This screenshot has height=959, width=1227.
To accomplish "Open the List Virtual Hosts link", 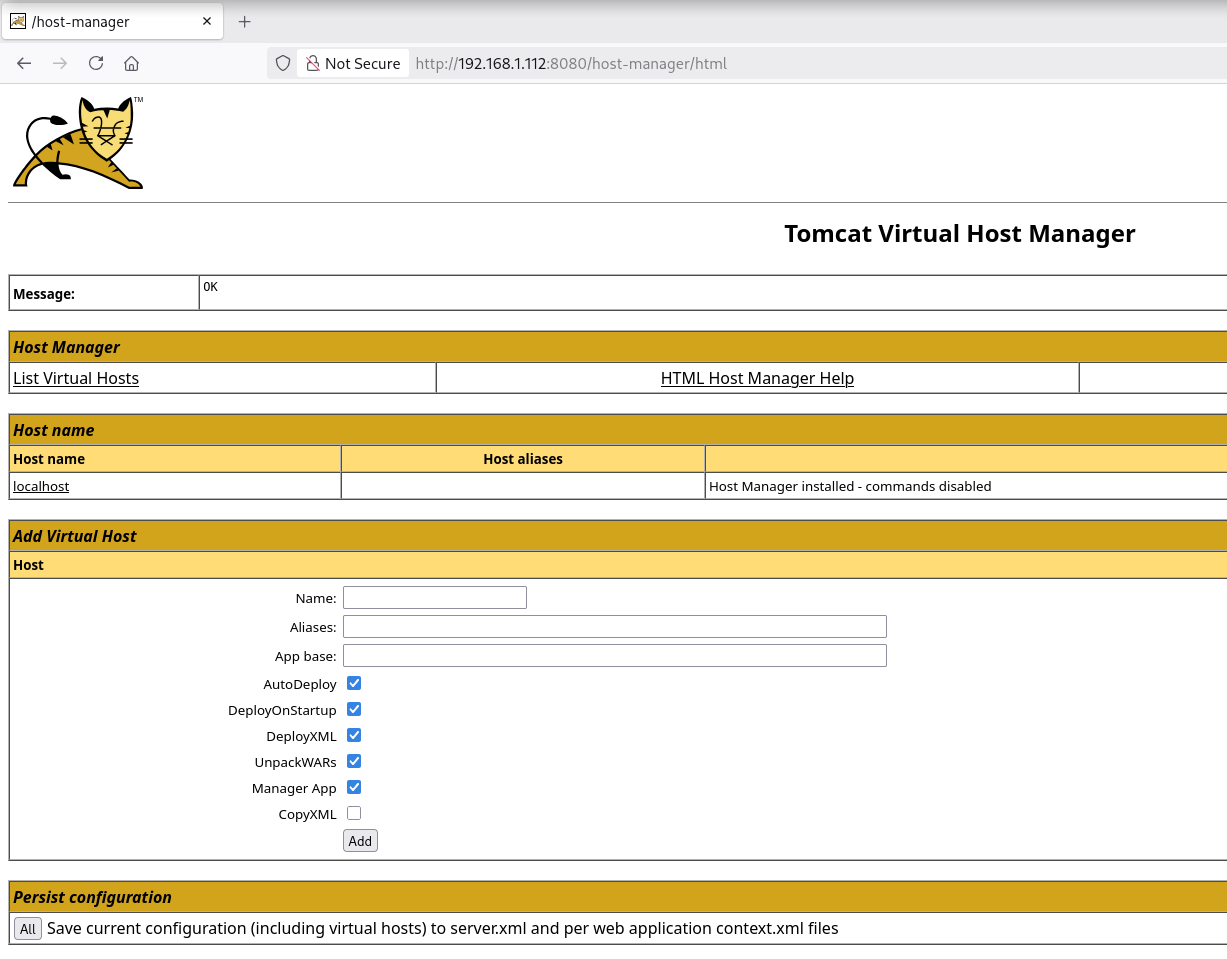I will (76, 378).
